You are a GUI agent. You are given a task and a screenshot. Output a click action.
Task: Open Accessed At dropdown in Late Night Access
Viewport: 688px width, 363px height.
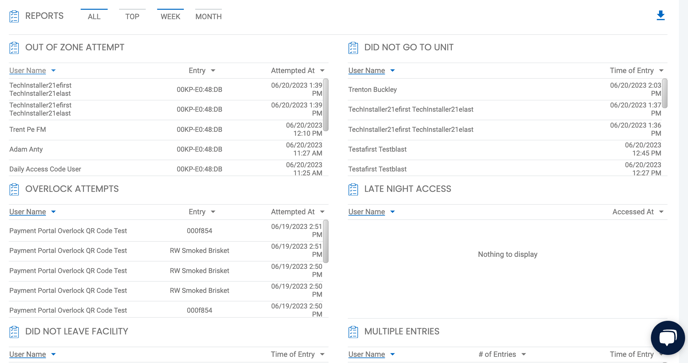pos(661,212)
